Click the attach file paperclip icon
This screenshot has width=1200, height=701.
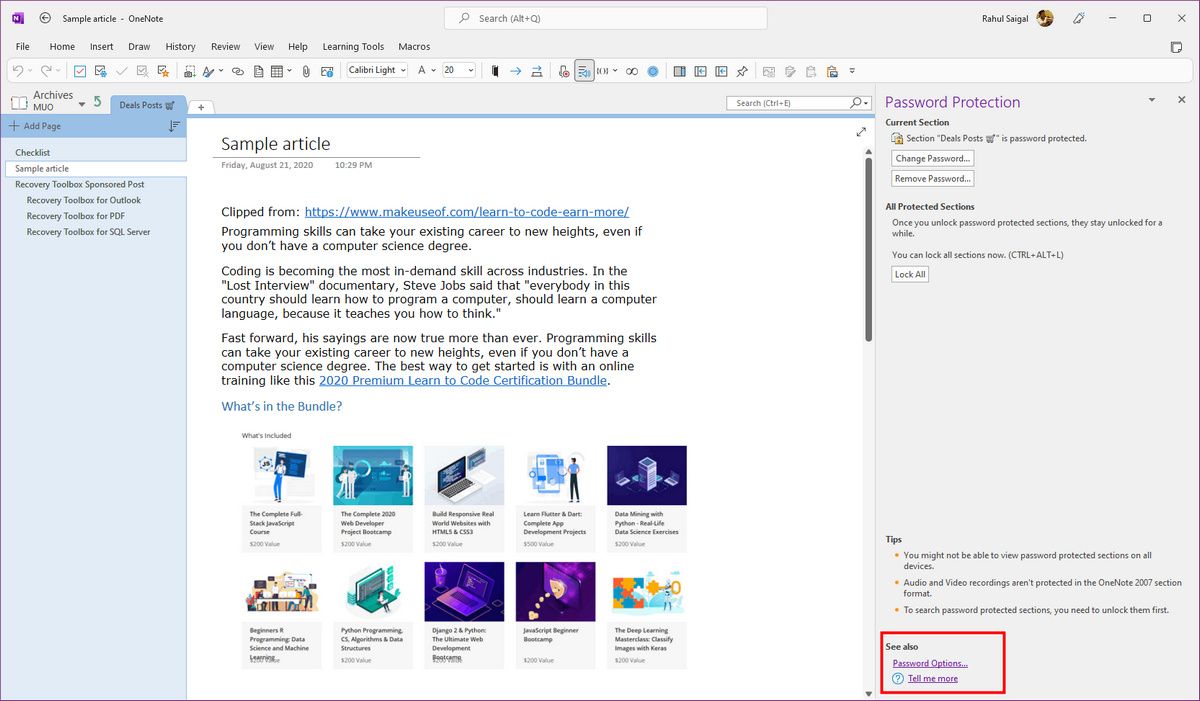[306, 71]
